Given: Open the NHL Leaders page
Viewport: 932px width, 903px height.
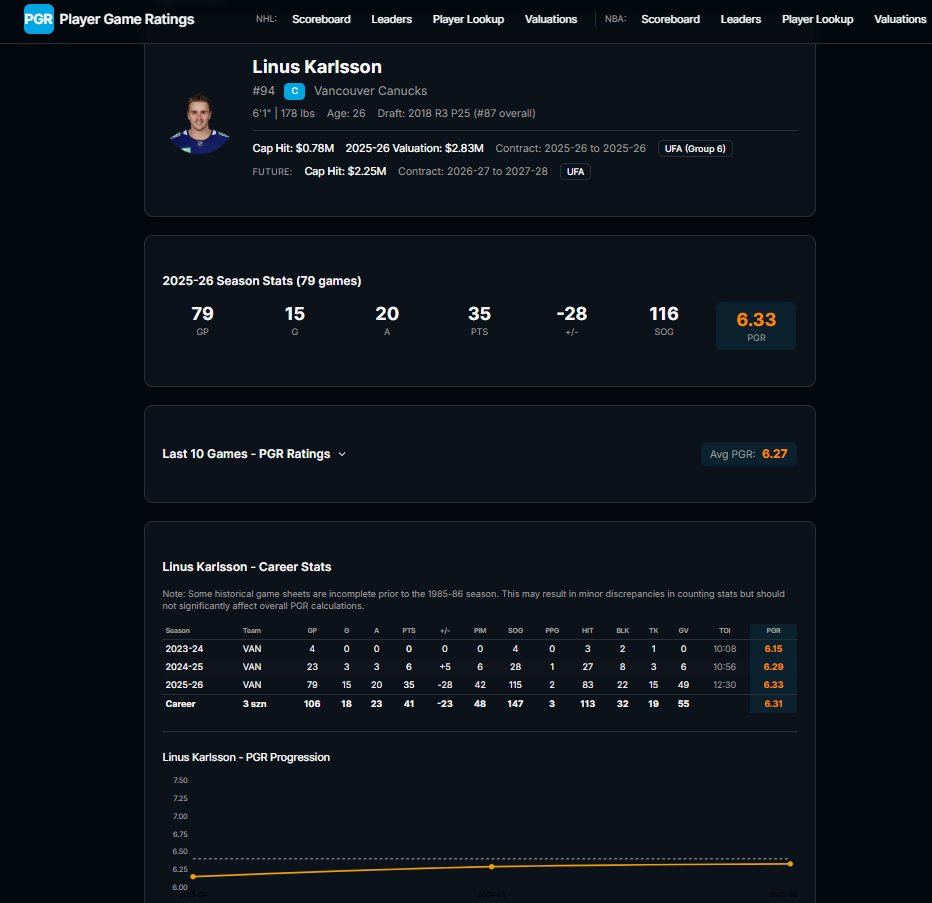Looking at the screenshot, I should 391,19.
